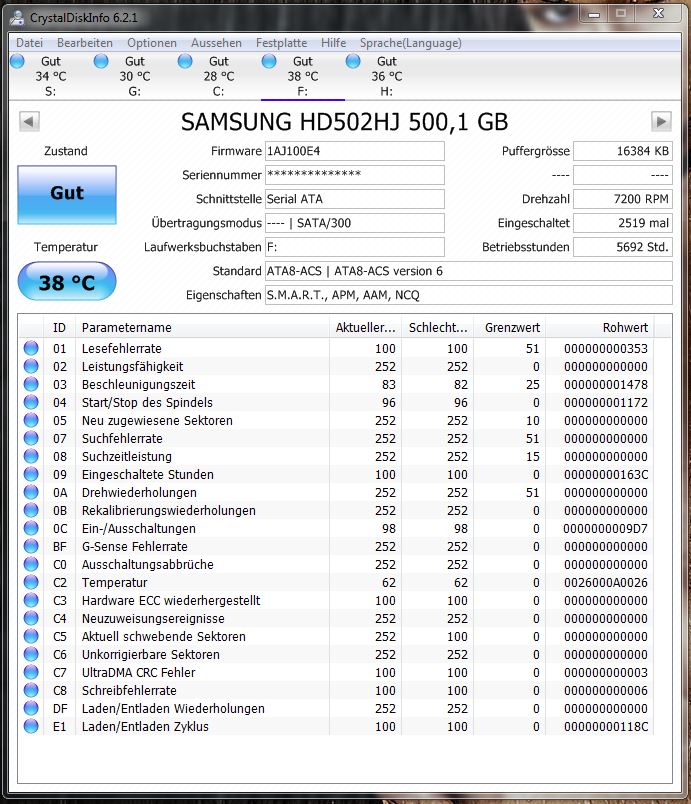Image resolution: width=691 pixels, height=804 pixels.
Task: Click status orb for Unkorrigierbare Sektoren row
Action: tap(31, 654)
